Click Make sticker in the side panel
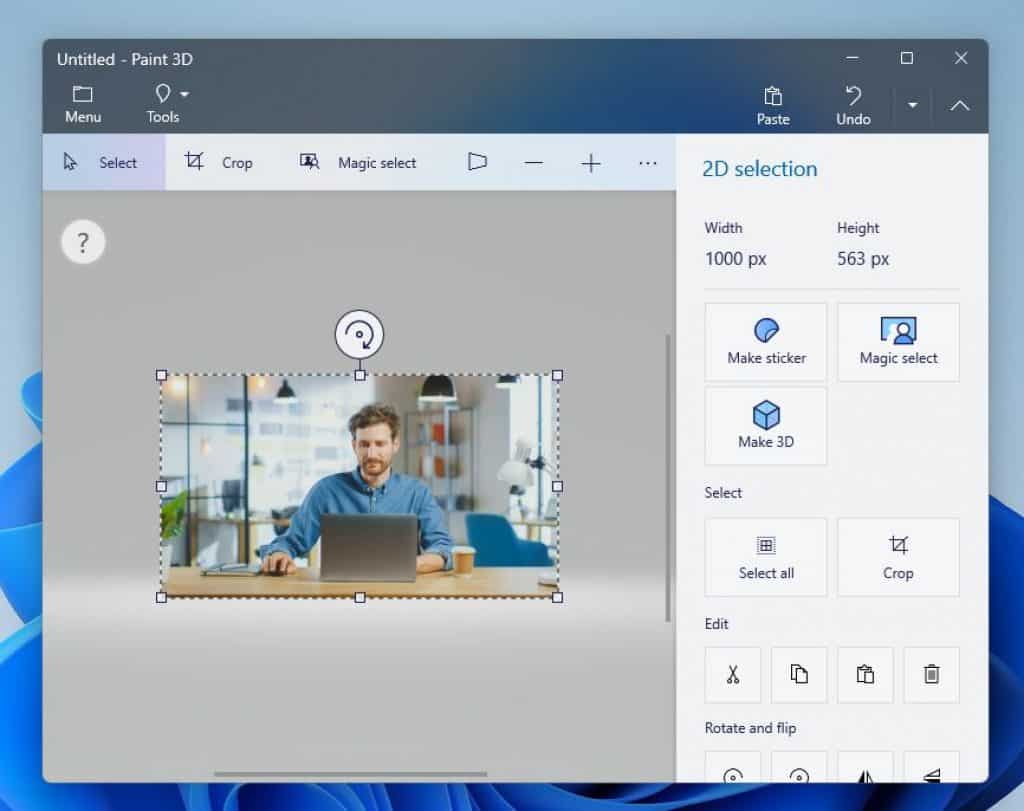Image resolution: width=1024 pixels, height=811 pixels. 766,342
